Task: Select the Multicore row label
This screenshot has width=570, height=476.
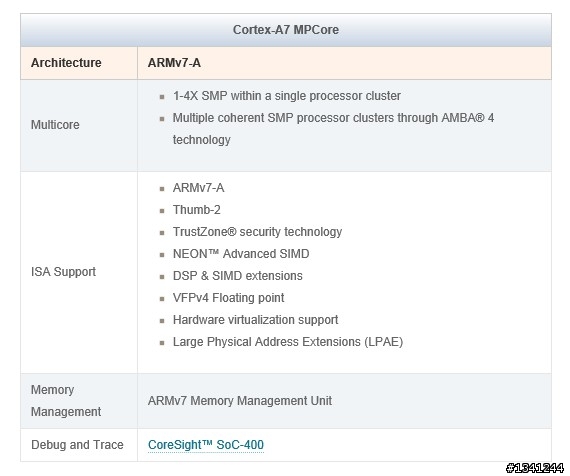Action: (x=55, y=125)
